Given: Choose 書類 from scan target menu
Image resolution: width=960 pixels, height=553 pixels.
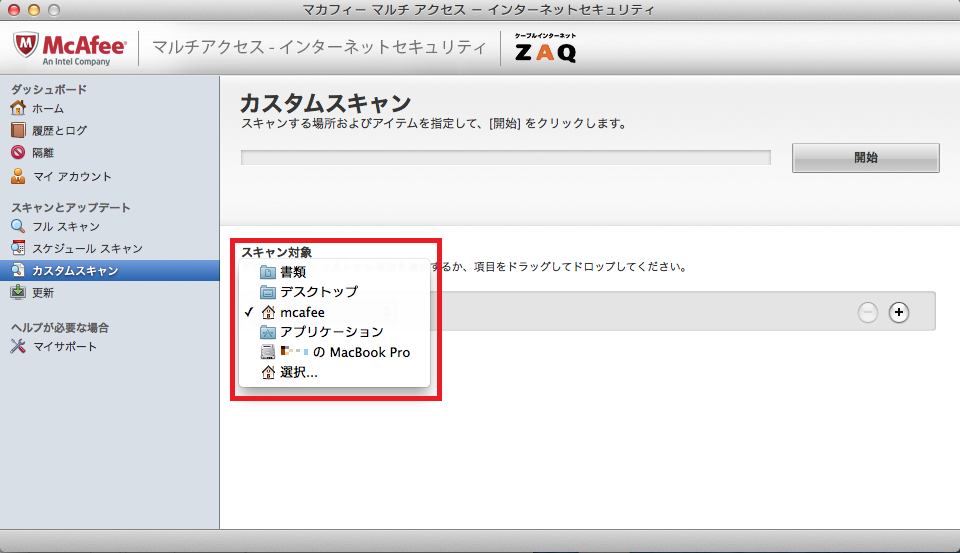Looking at the screenshot, I should tap(334, 271).
